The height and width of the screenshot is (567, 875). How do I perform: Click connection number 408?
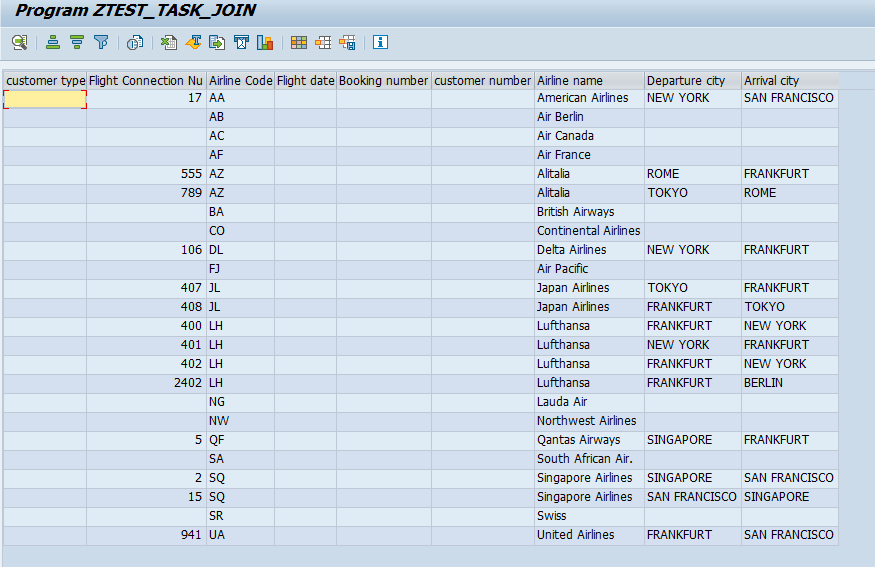click(146, 307)
